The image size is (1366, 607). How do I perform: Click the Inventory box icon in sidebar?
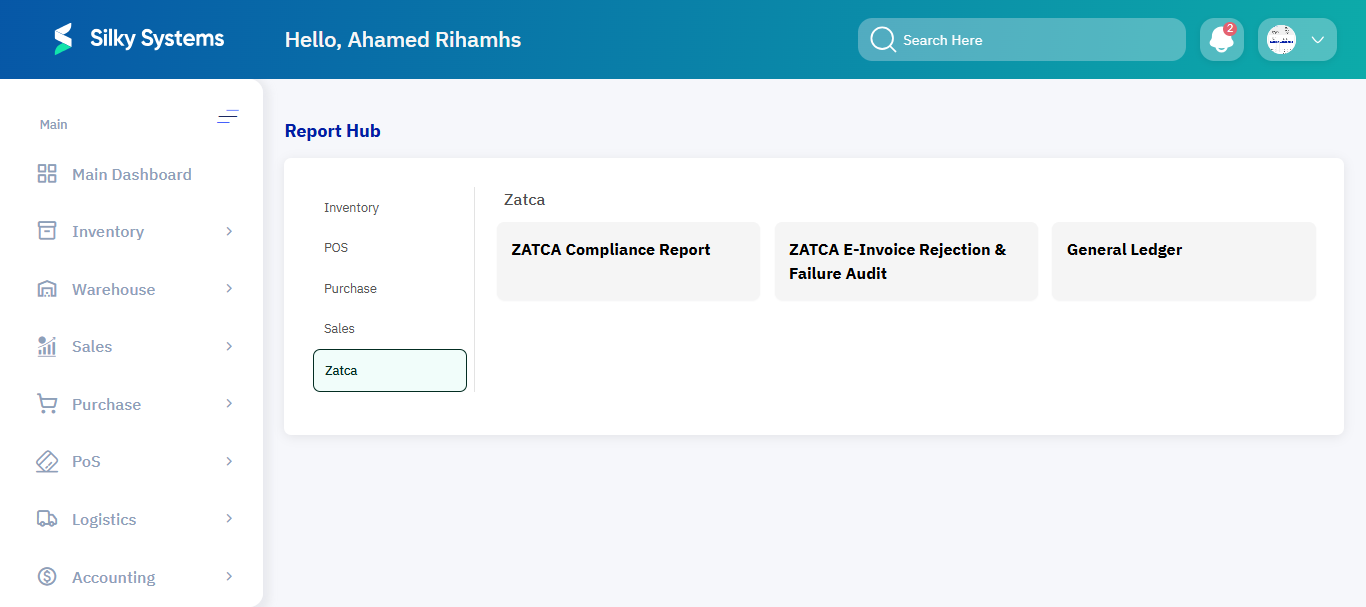(46, 231)
